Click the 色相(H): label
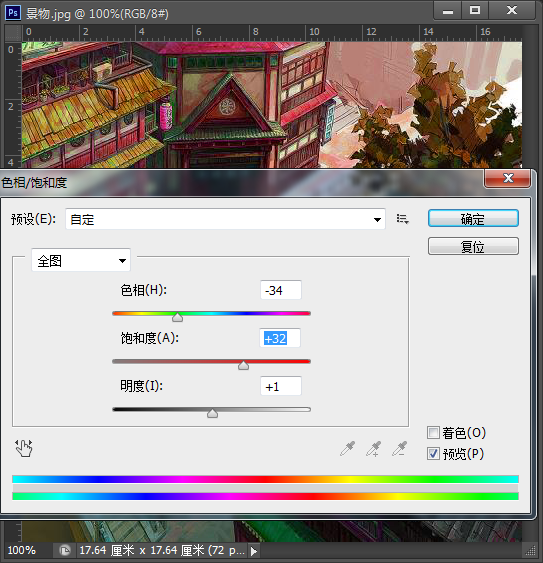 pos(144,290)
